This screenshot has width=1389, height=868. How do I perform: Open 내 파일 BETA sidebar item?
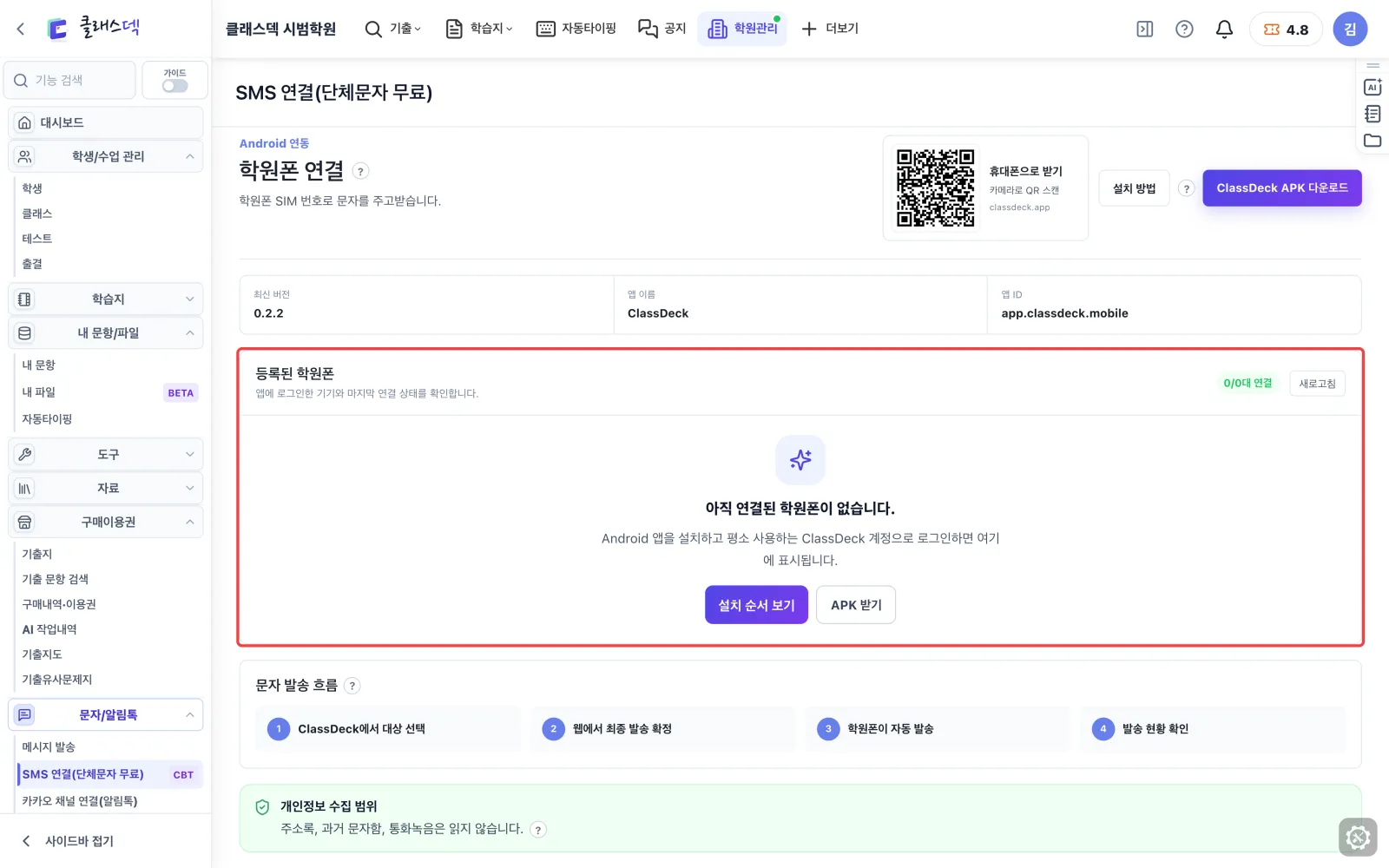(110, 392)
